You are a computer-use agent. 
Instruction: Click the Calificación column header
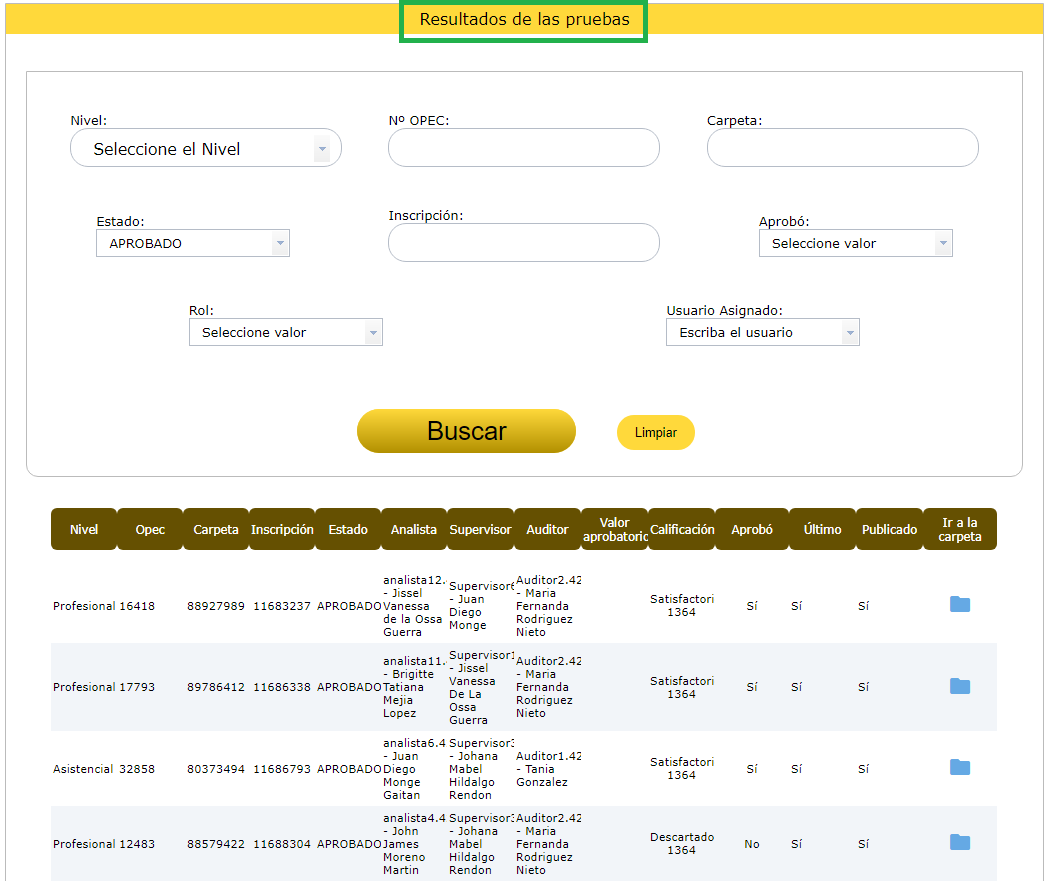click(x=682, y=530)
